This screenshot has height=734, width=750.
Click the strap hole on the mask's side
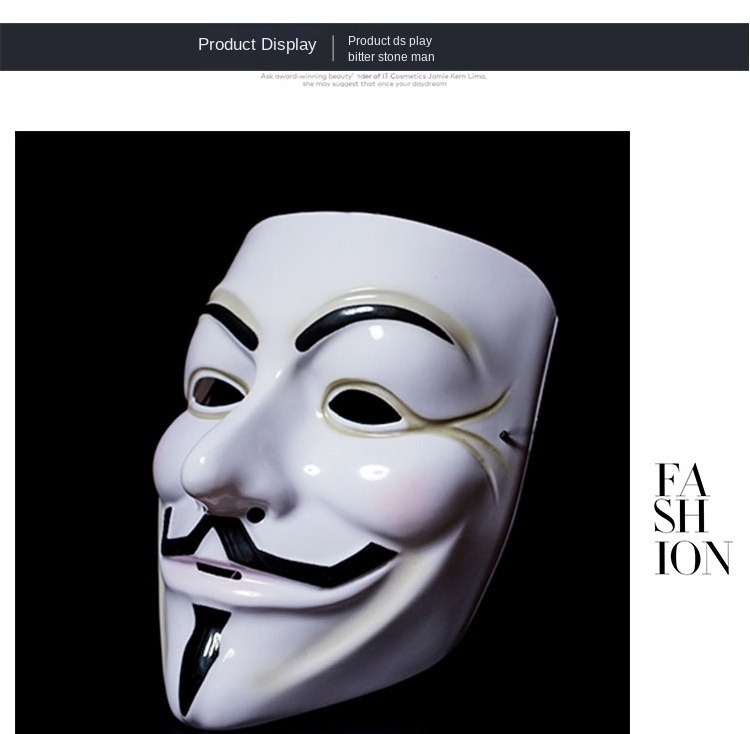point(504,436)
